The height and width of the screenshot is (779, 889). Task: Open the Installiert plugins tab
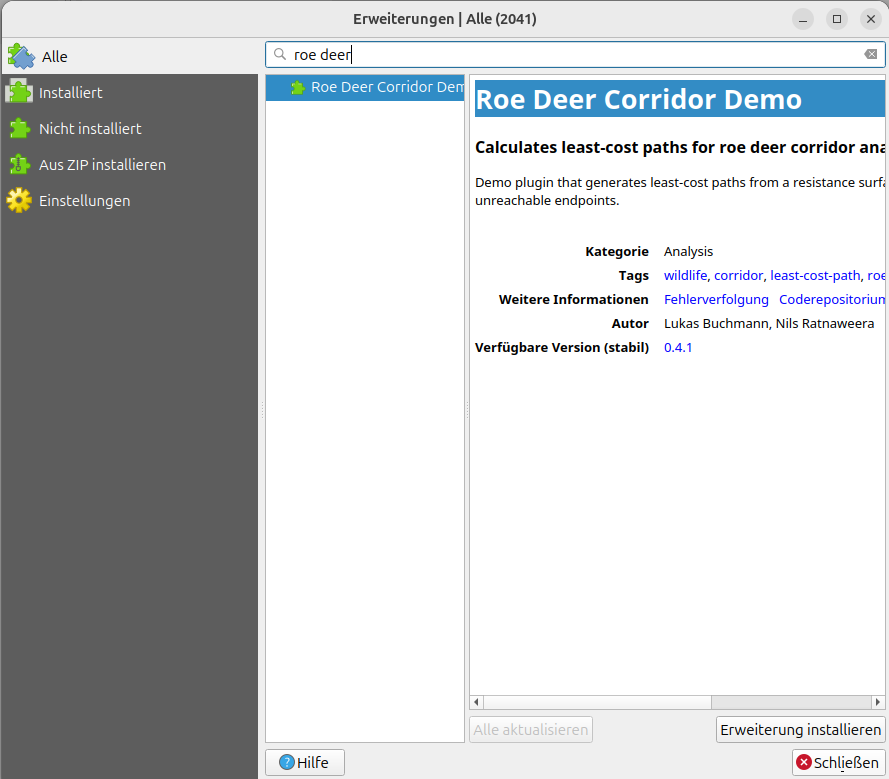[x=70, y=93]
